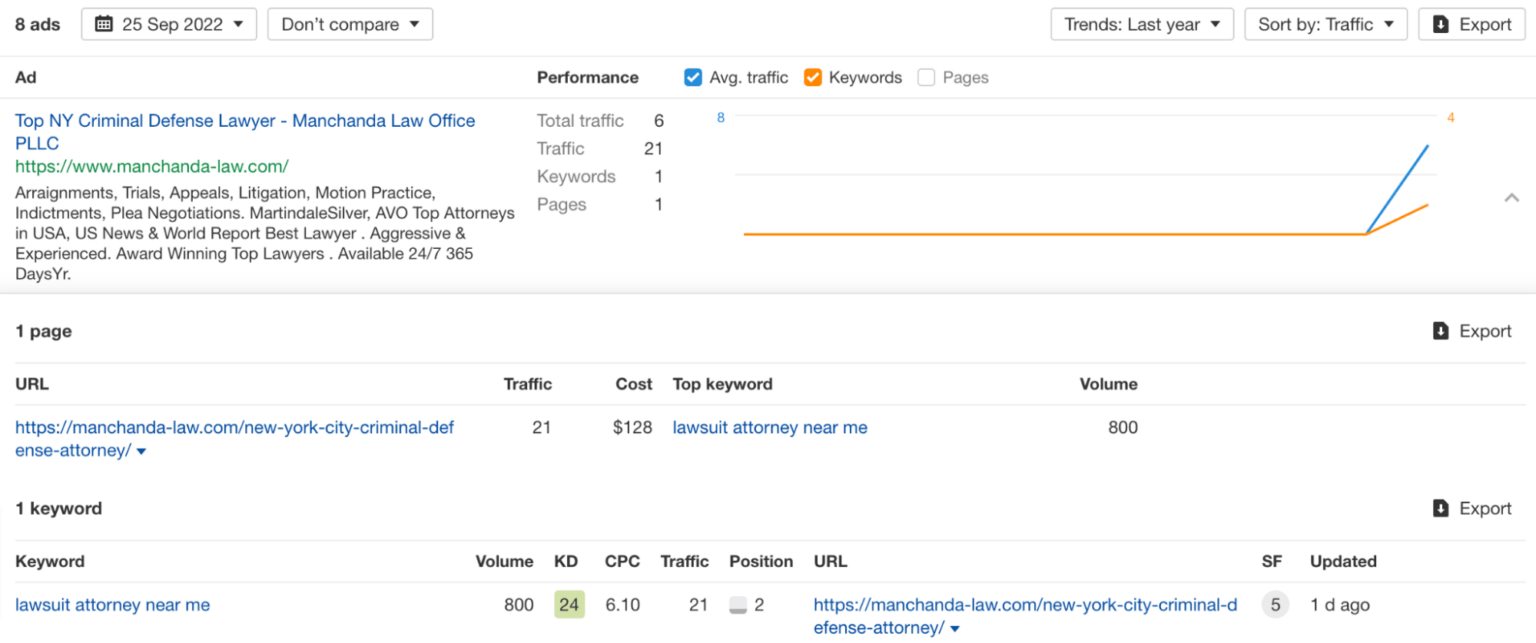Sort by the Updated column header
The image size is (1536, 643).
1343,561
